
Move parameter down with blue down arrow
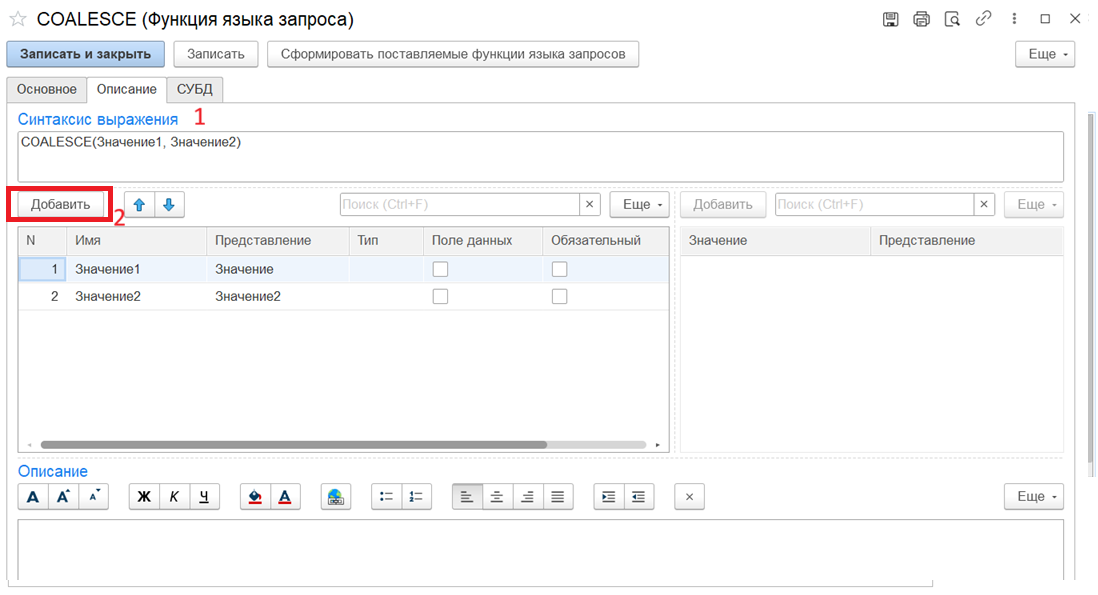169,204
